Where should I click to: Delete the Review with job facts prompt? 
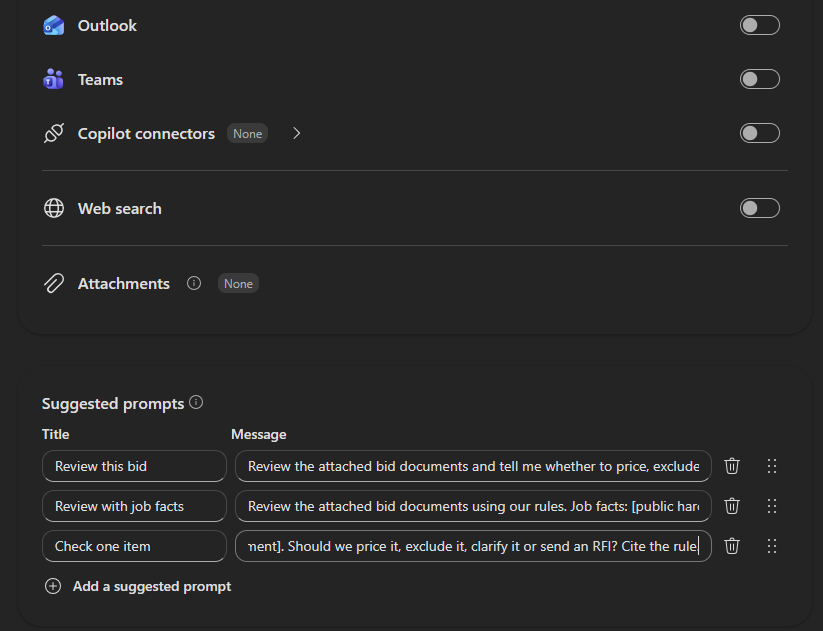732,506
